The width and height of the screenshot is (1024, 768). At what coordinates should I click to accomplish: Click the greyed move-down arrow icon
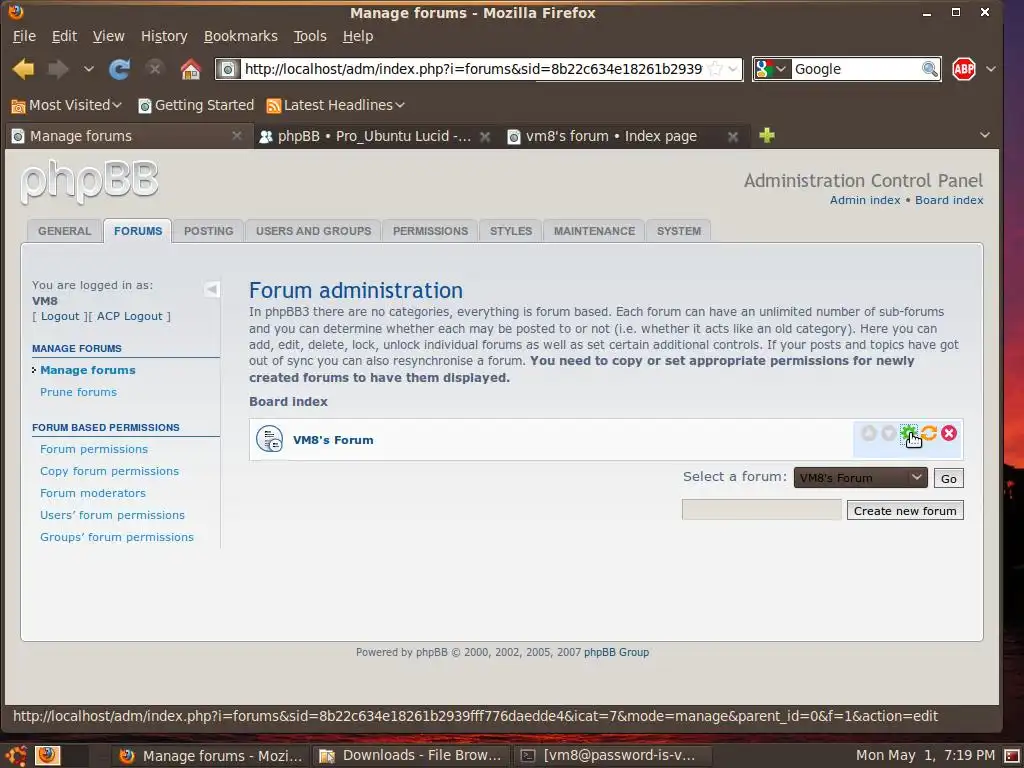click(x=888, y=433)
